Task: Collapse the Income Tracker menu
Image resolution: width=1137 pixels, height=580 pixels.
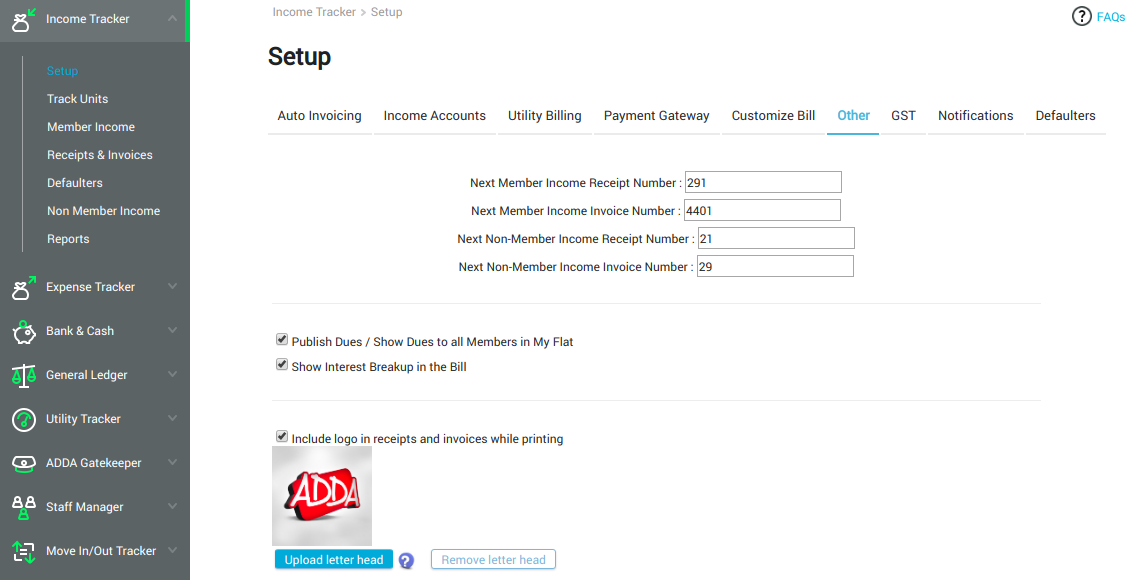Action: (x=173, y=18)
